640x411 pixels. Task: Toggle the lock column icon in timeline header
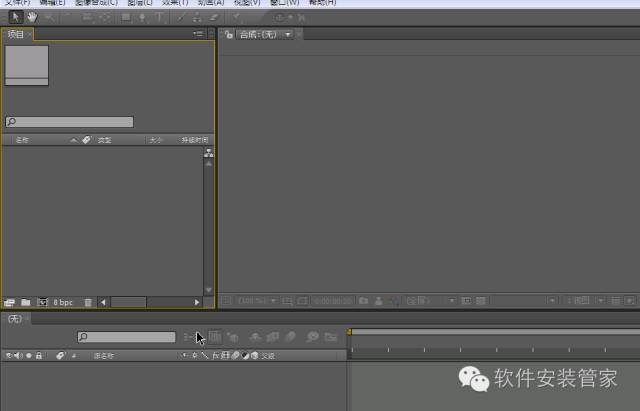click(38, 355)
